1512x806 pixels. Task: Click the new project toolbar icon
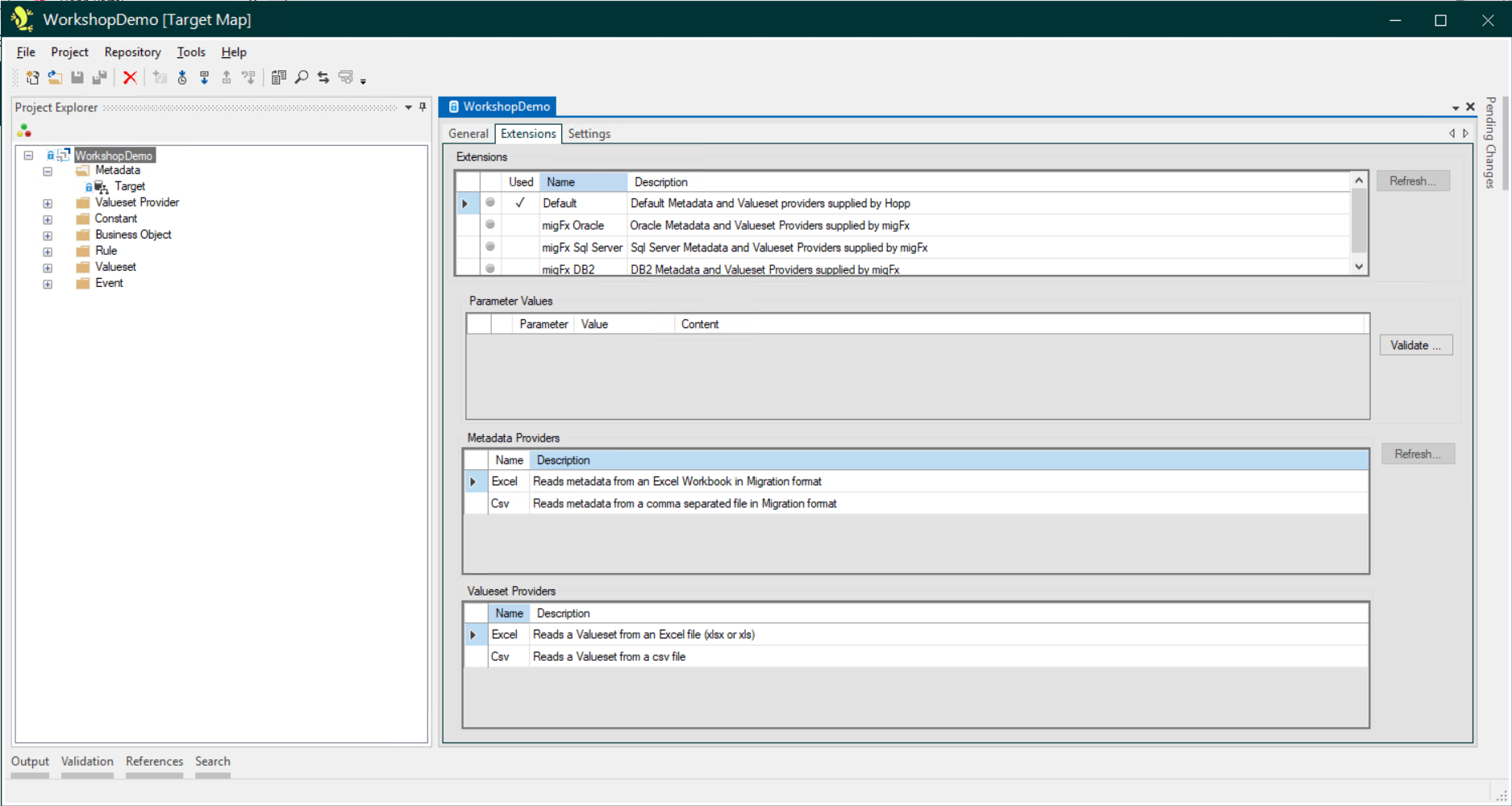(x=32, y=77)
